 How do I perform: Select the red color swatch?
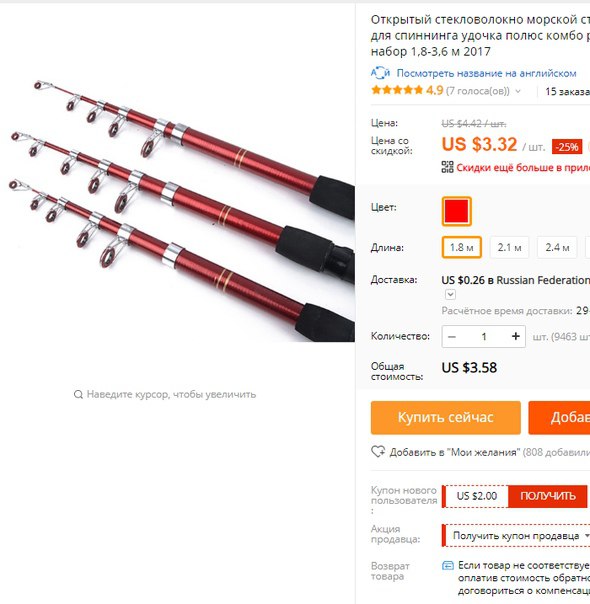(456, 211)
